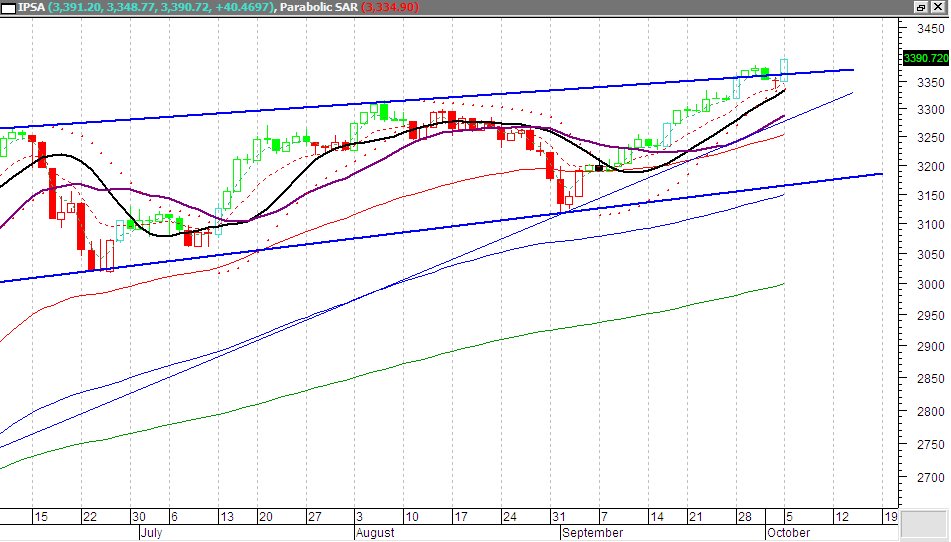Screen dimensions: 951x542
Task: Click date label 13 on time axis
Action: (x=227, y=517)
